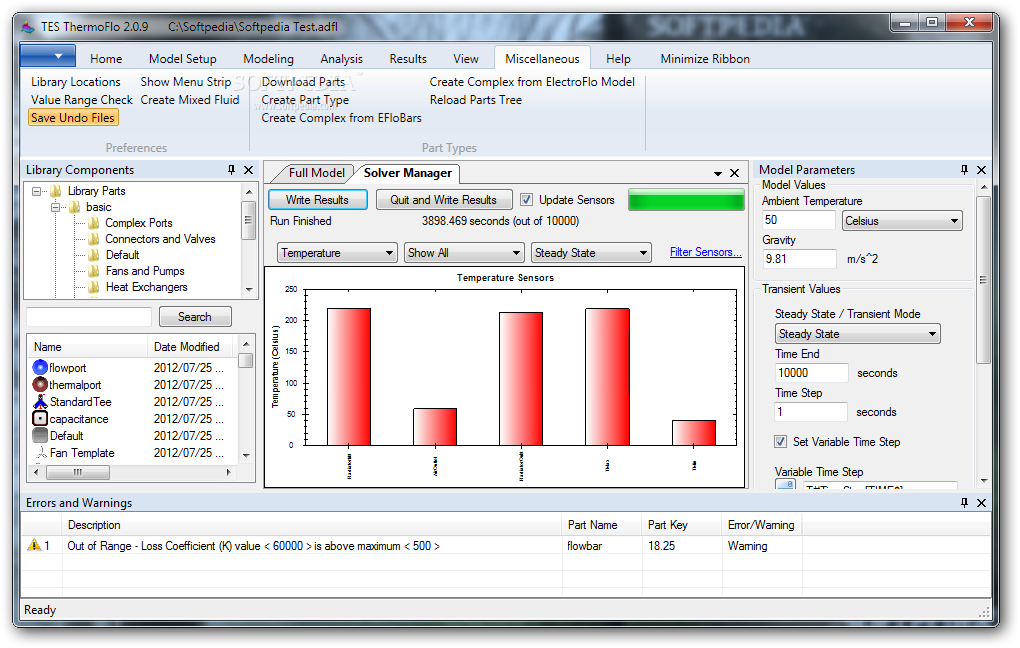Open the Help ribbon tab
This screenshot has height=648, width=1020.
coord(618,59)
